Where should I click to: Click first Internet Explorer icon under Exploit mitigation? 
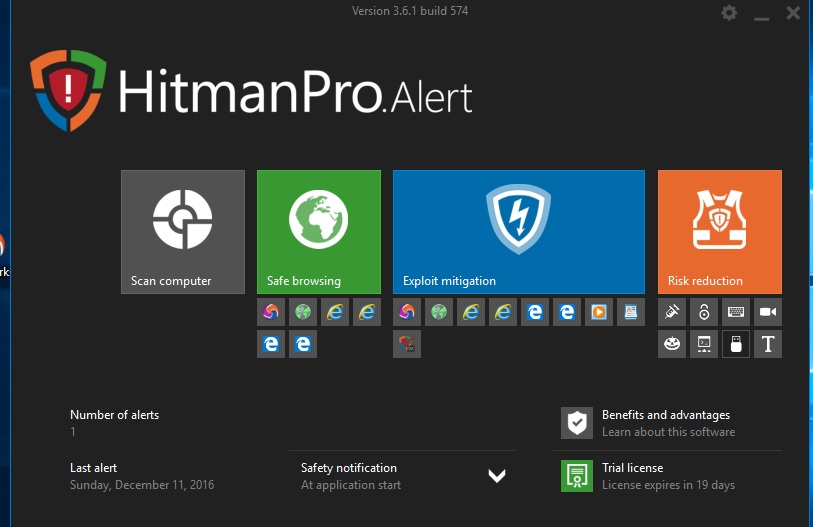click(471, 312)
